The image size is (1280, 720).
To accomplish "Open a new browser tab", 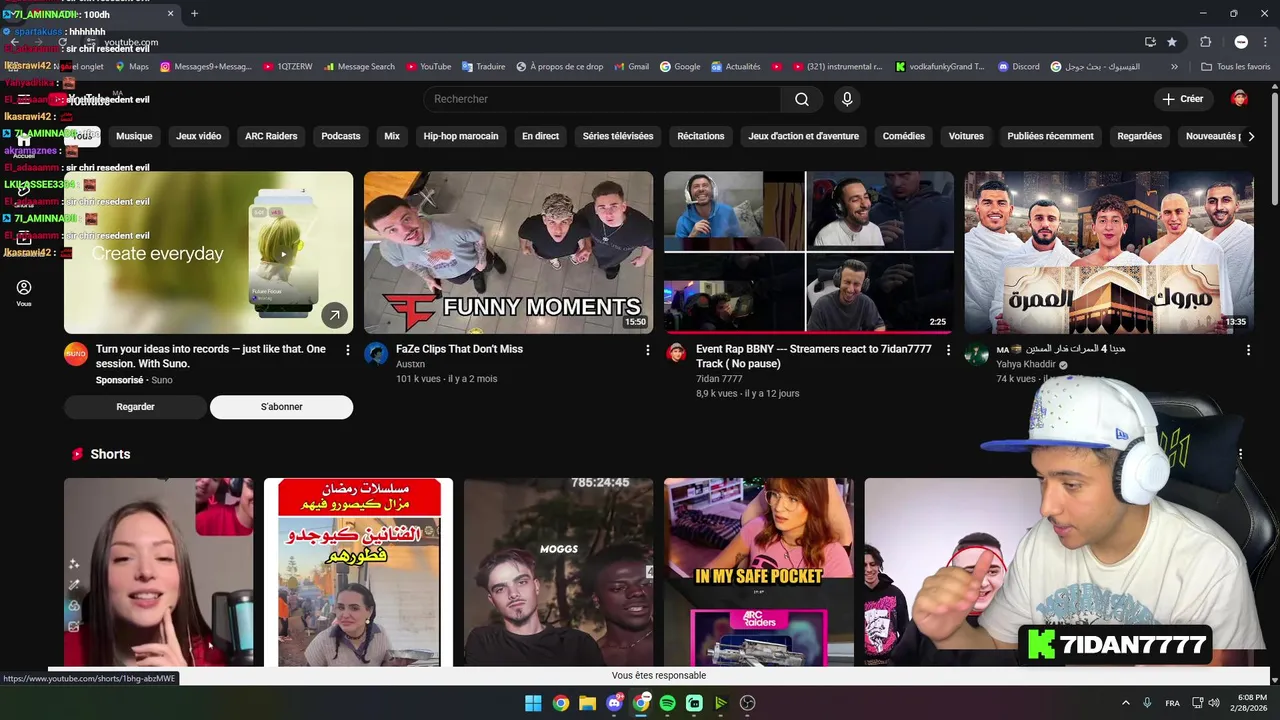I will coord(194,14).
